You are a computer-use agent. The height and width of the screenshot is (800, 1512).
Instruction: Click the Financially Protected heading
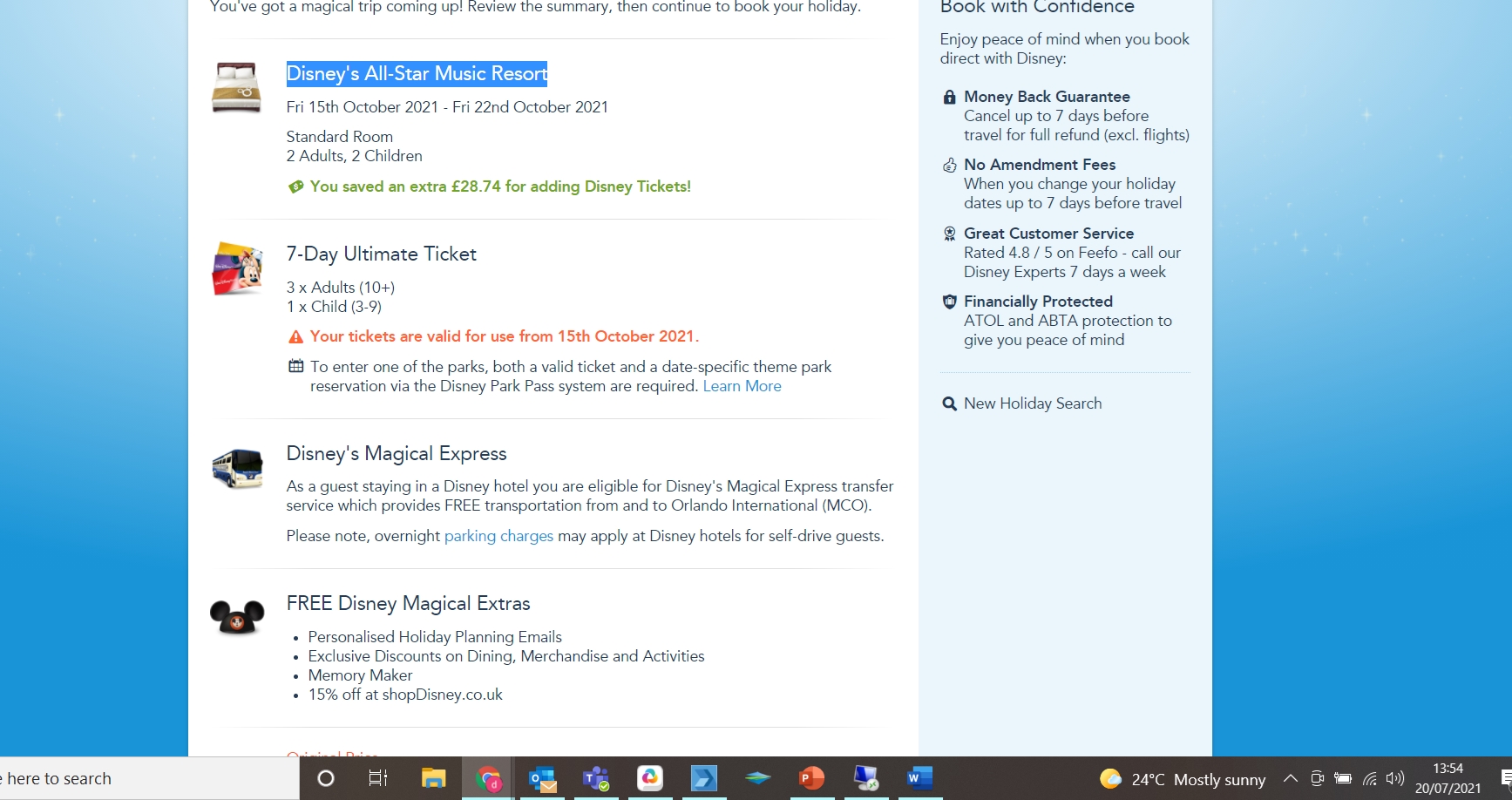[x=1038, y=302]
